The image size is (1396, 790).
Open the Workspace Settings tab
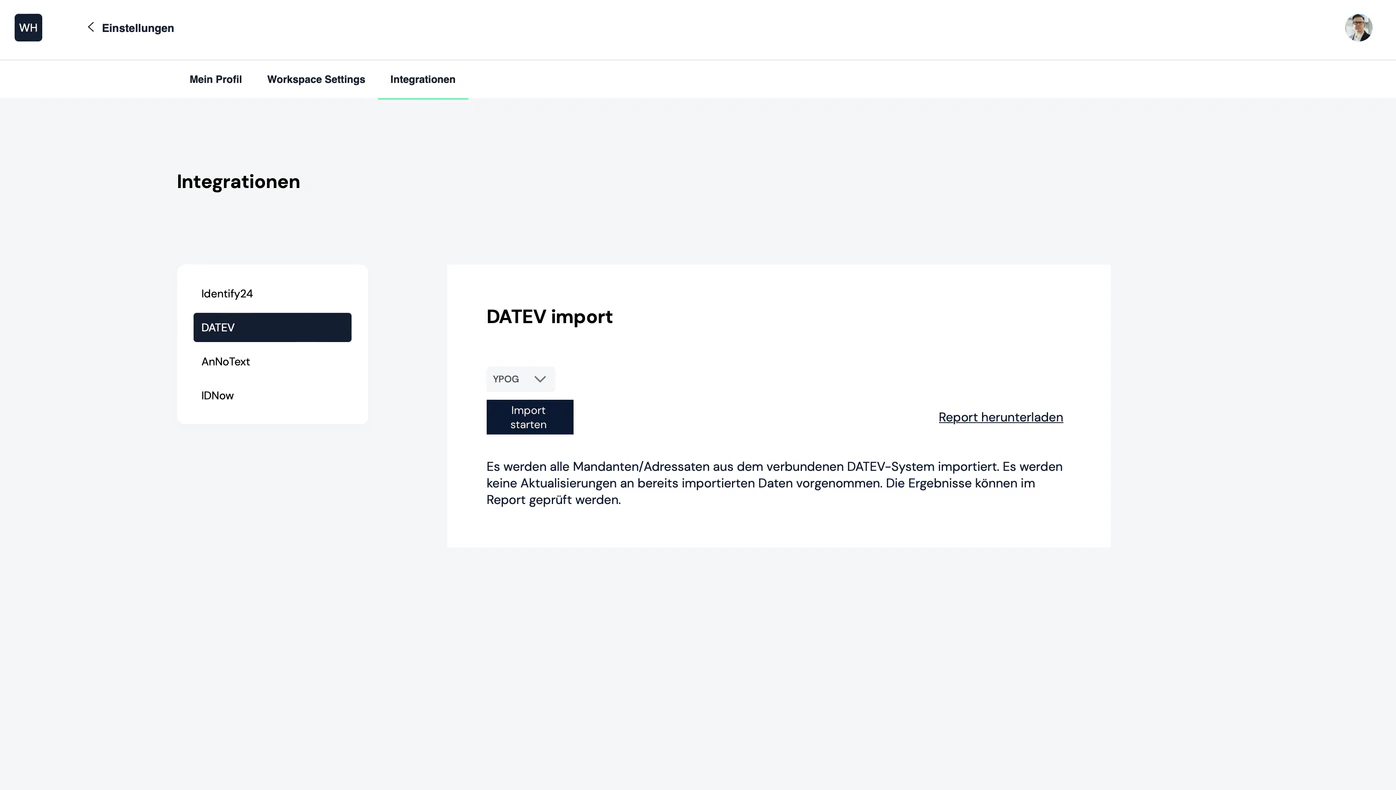click(x=316, y=79)
